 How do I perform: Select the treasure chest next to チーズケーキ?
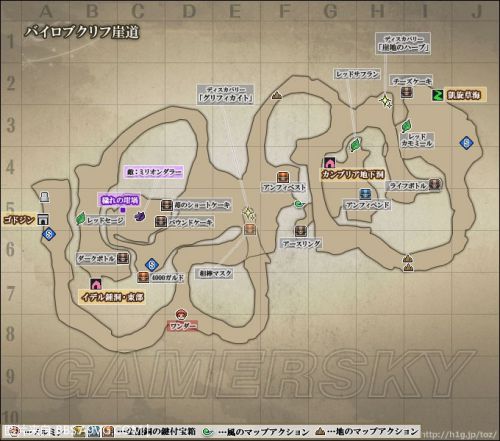point(406,92)
